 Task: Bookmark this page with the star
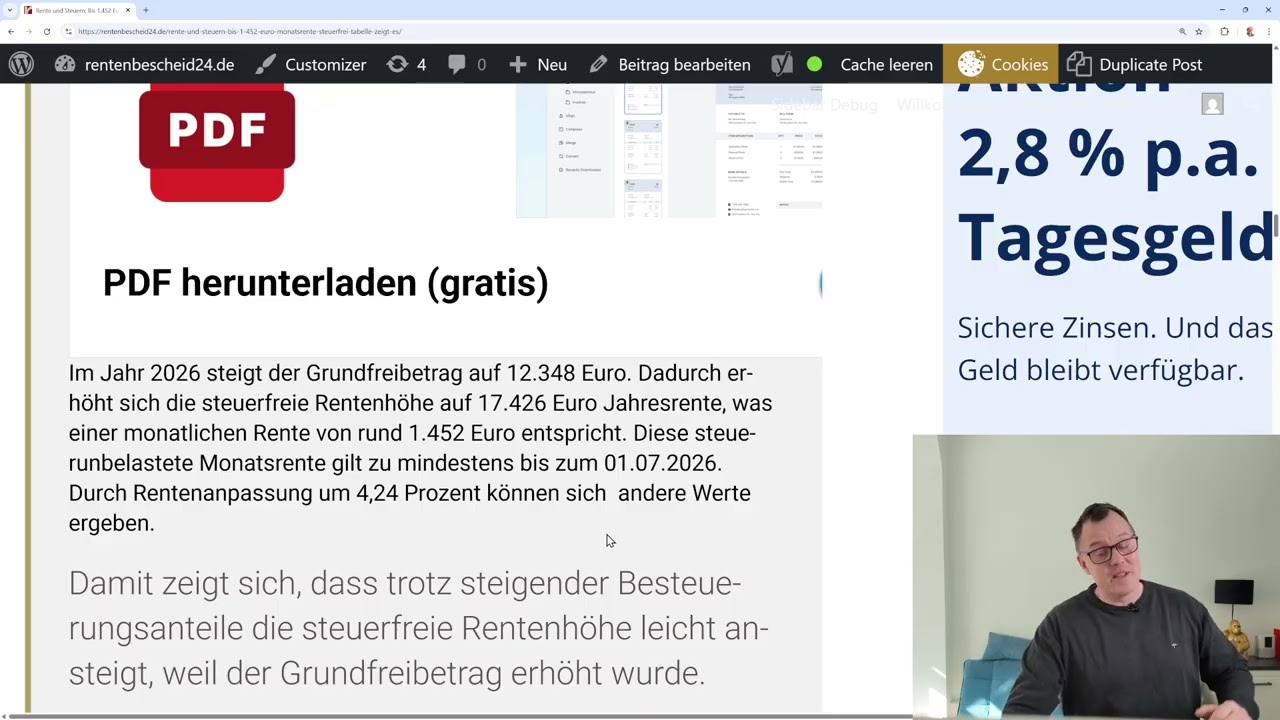click(x=1198, y=31)
